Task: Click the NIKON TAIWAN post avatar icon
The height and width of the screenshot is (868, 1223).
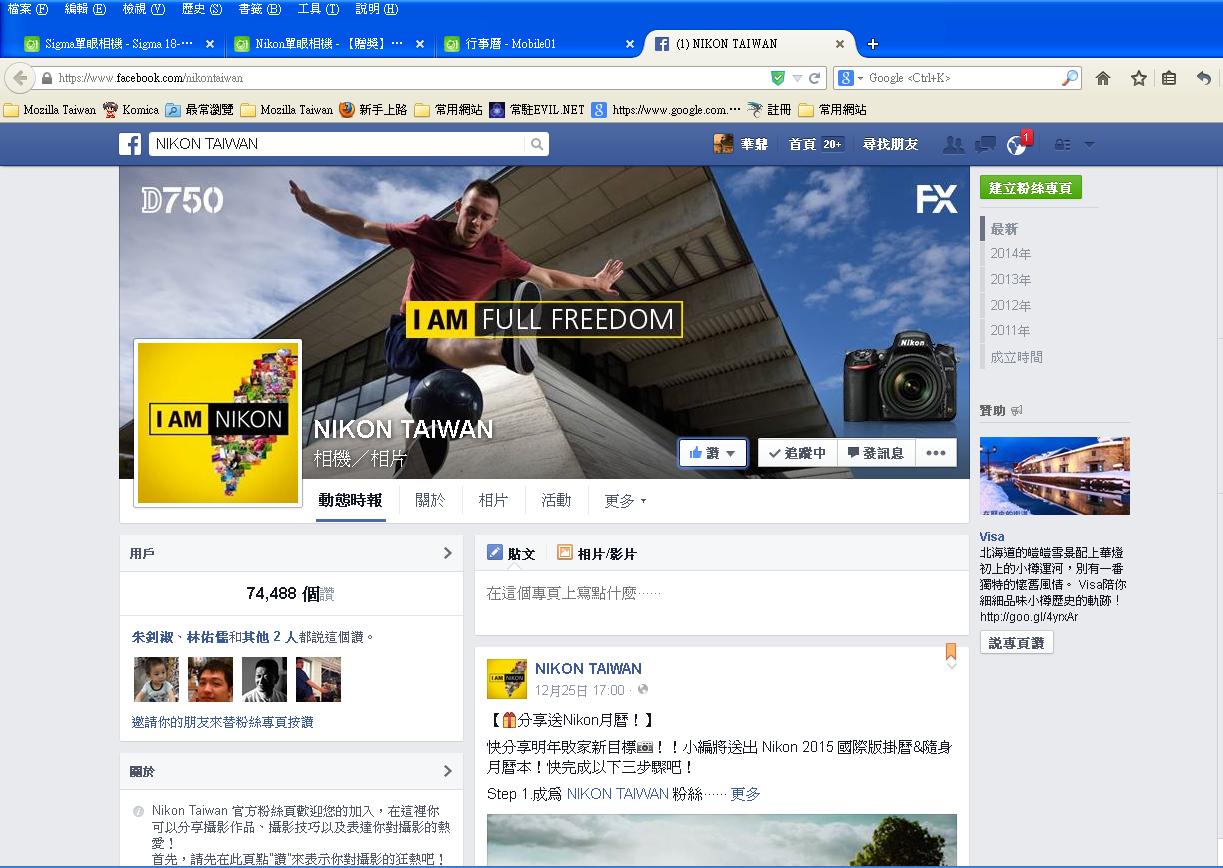Action: click(507, 679)
